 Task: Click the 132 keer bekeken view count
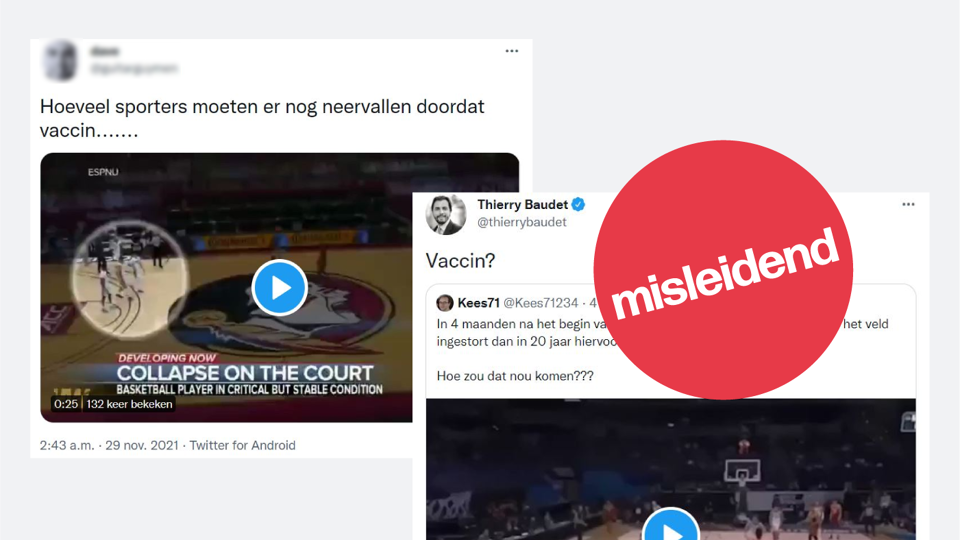(129, 404)
